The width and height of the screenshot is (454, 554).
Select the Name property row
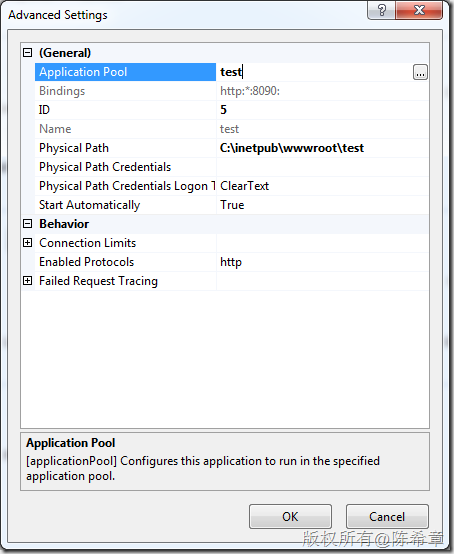(x=231, y=129)
